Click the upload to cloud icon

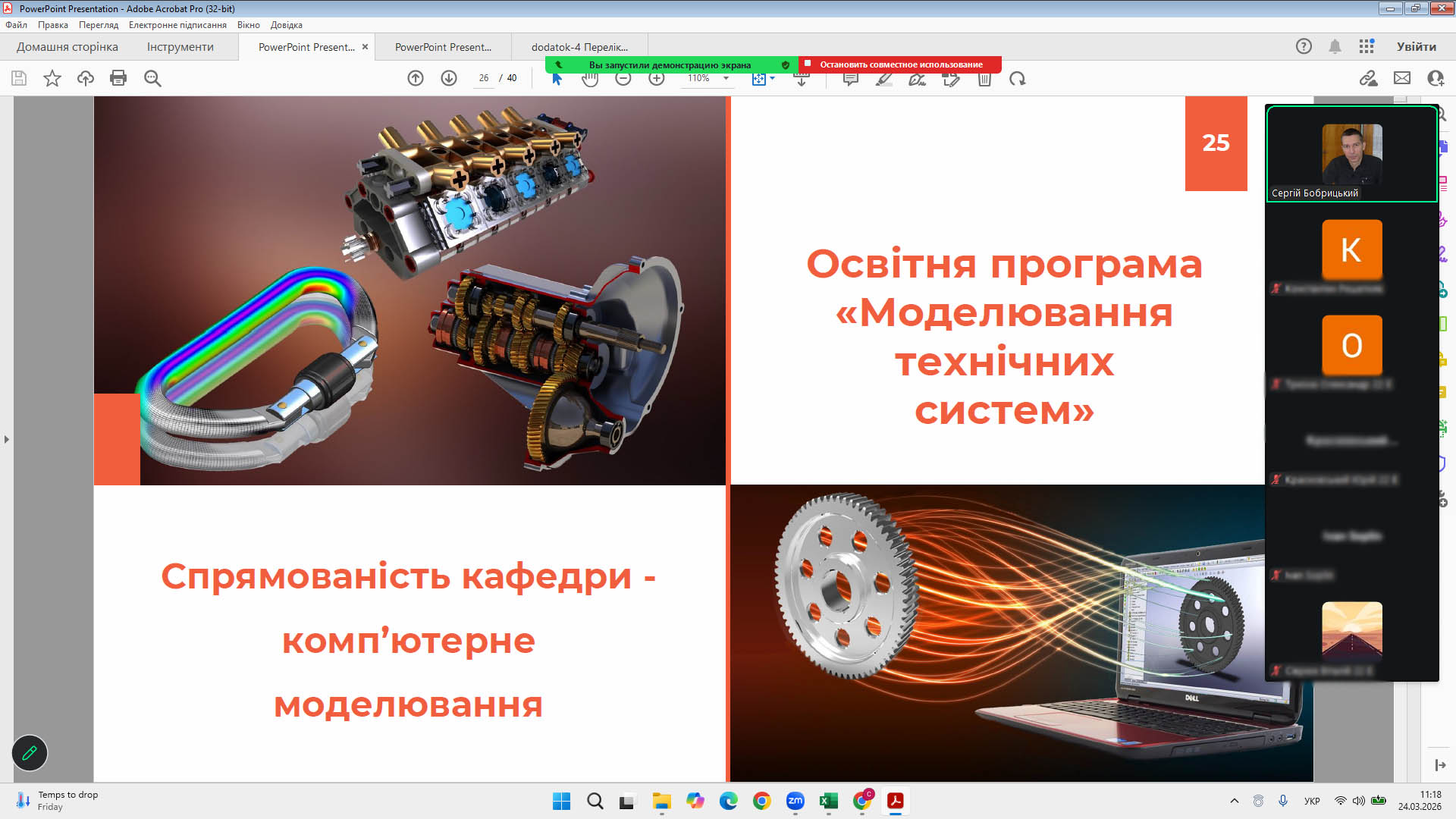[x=85, y=78]
